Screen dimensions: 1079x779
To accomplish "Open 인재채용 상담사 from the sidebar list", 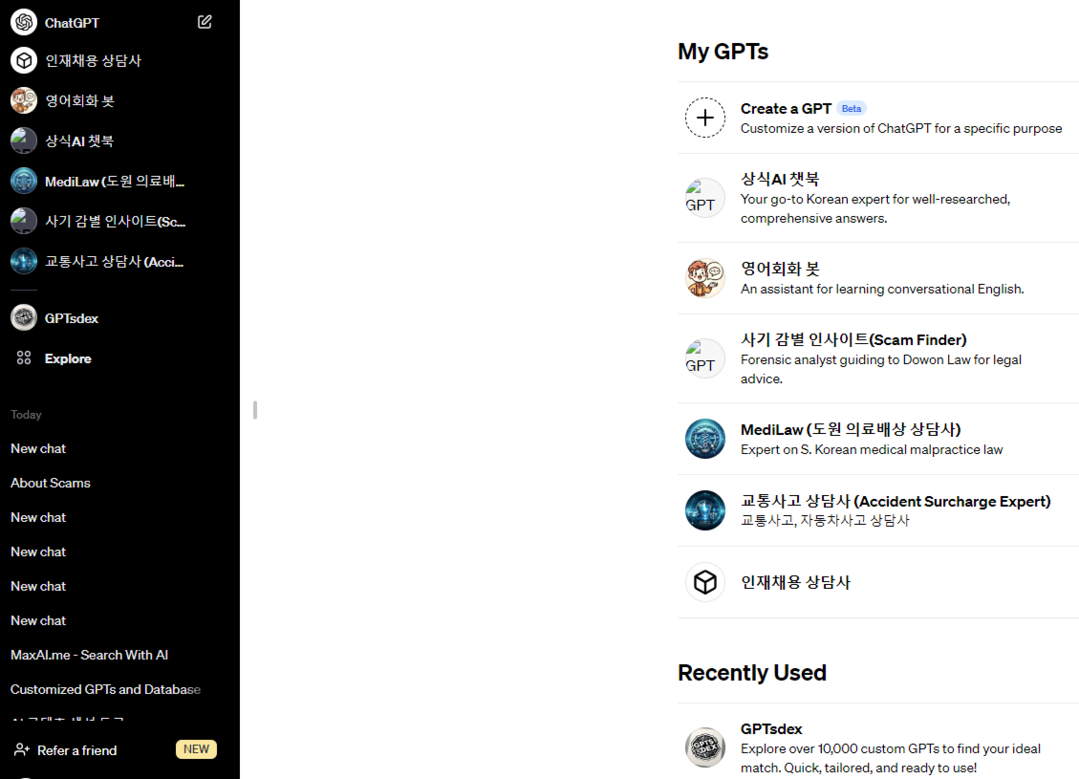I will pos(93,61).
